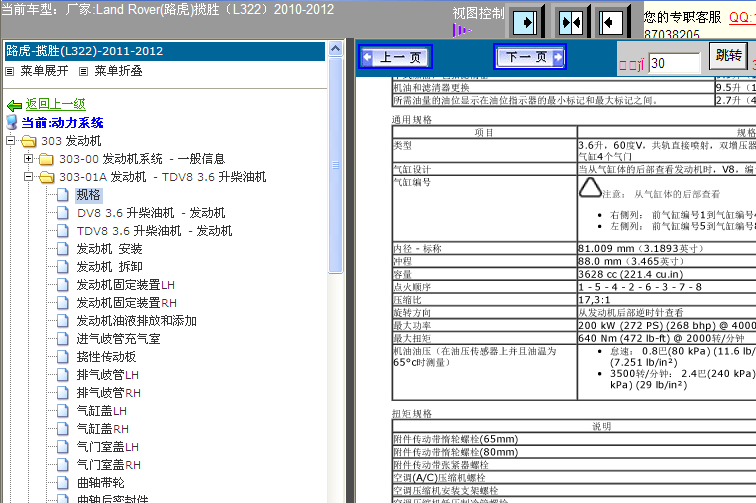Click the 跳转 jump button
The width and height of the screenshot is (756, 503).
(728, 55)
